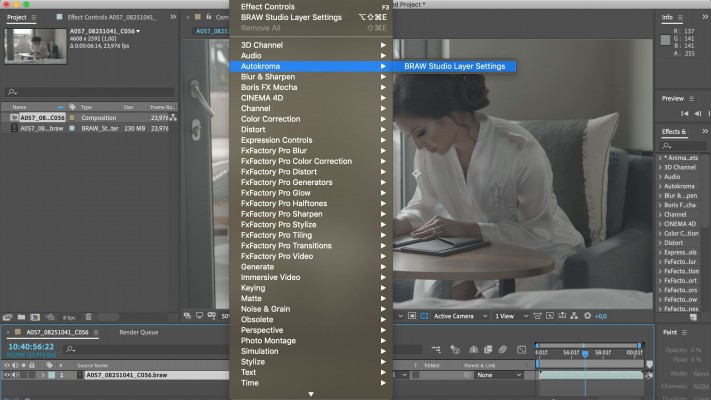The height and width of the screenshot is (400, 711).
Task: Click the composition's label color swatch
Action: [71, 117]
